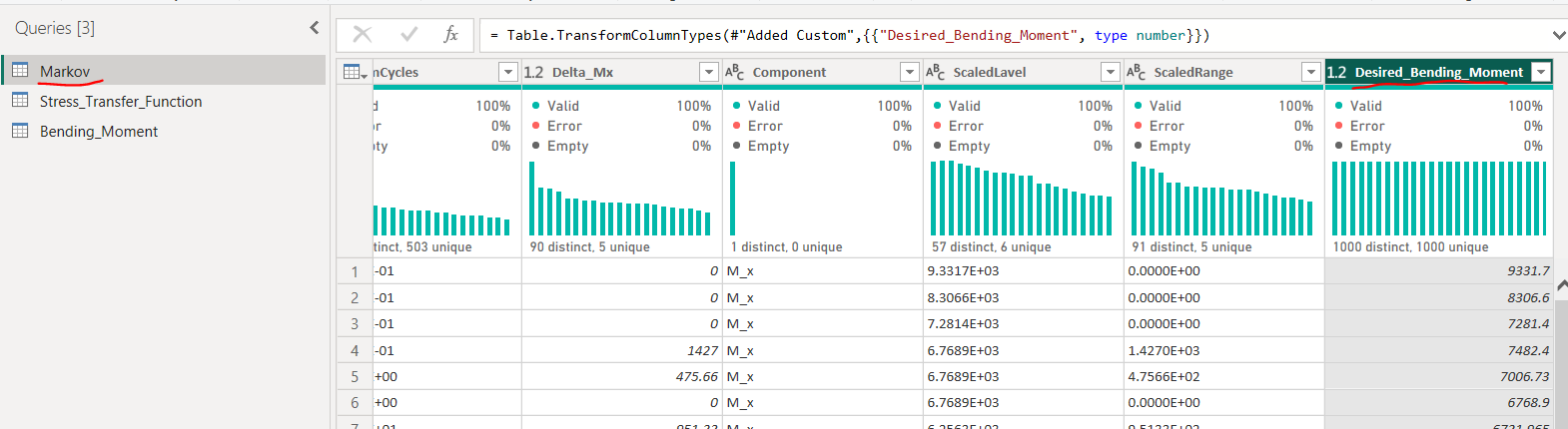The image size is (1568, 429).
Task: Click the Bending_Moment table icon
Action: coord(20,130)
